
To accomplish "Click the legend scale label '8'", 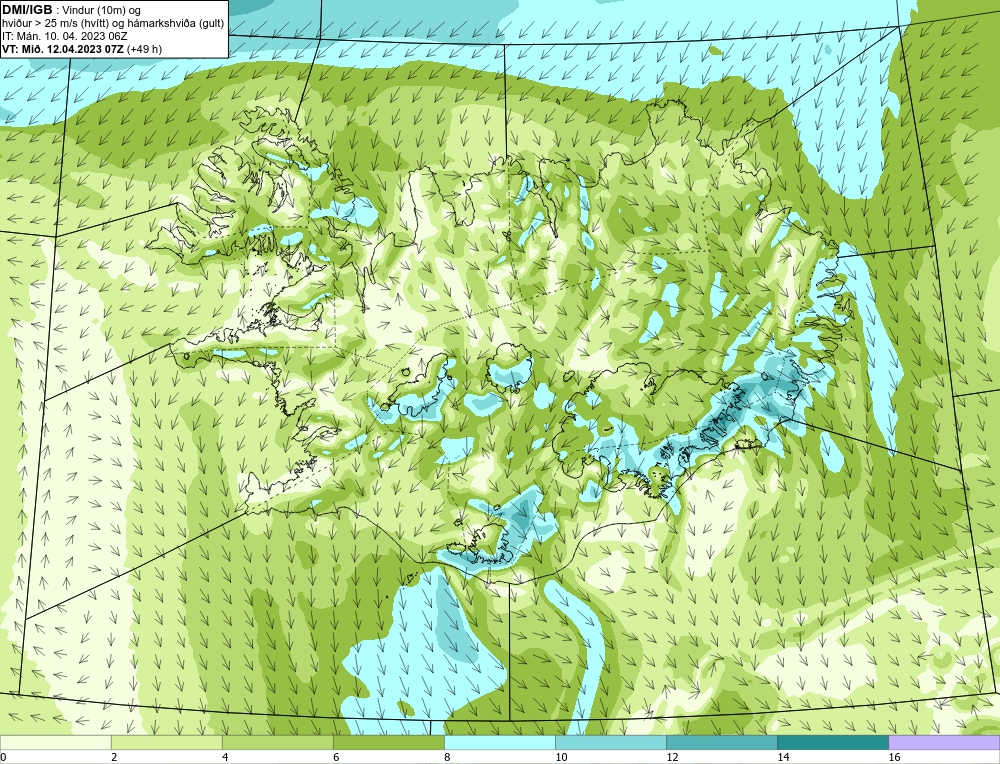I will pyautogui.click(x=447, y=757).
